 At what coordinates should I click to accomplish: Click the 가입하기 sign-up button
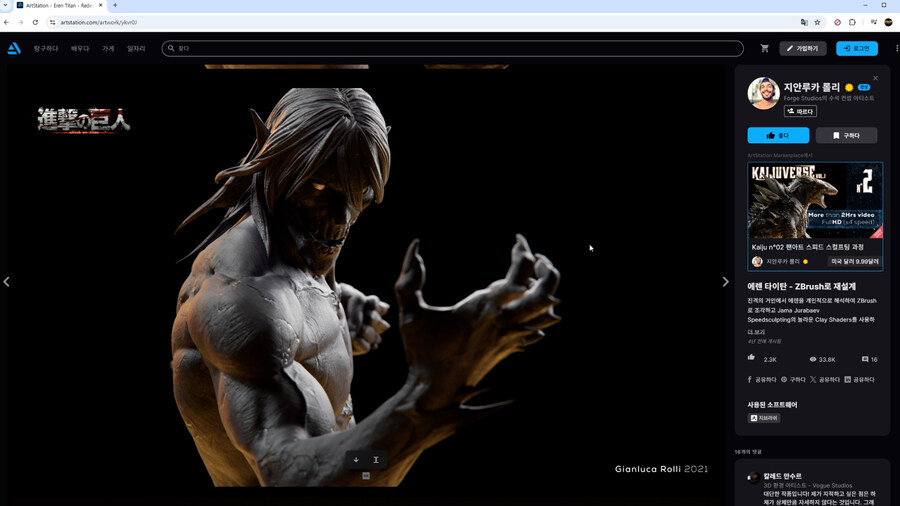pos(802,48)
